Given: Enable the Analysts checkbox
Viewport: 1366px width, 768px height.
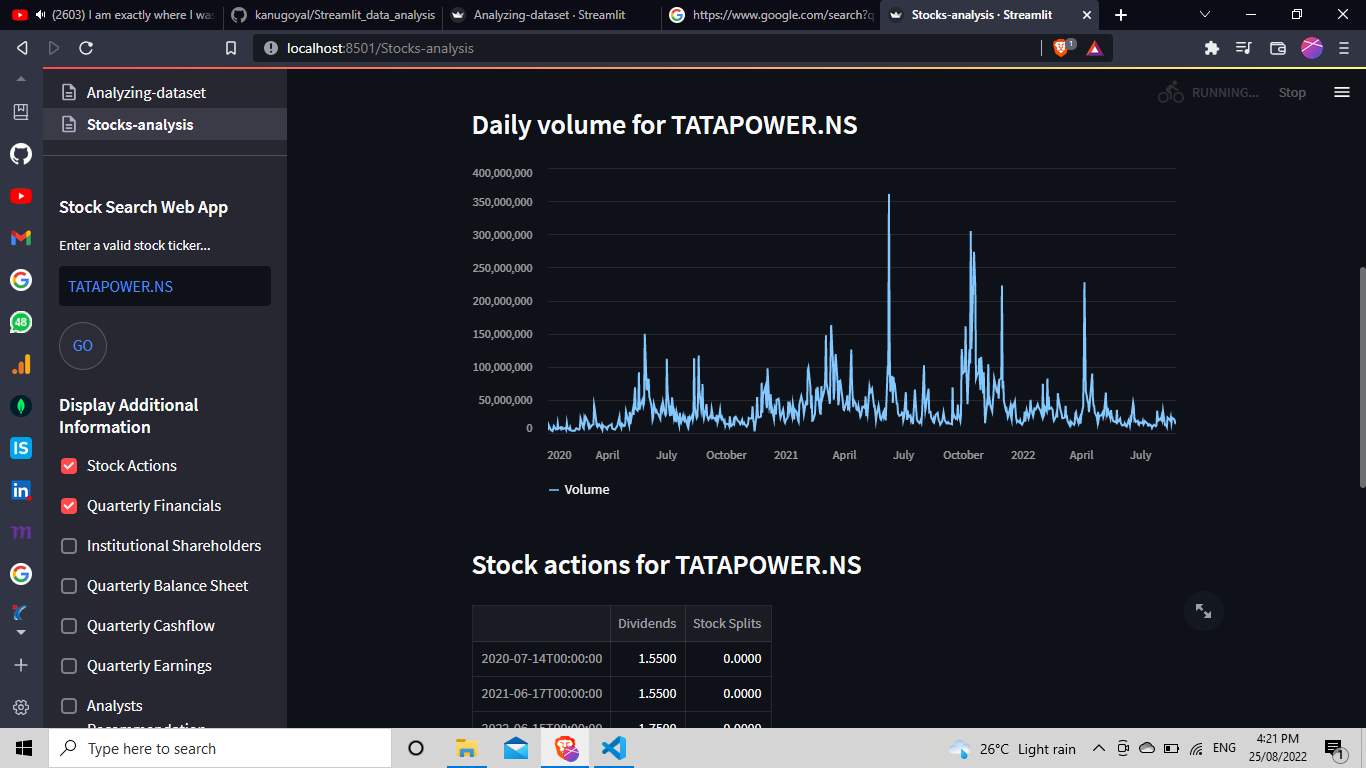Looking at the screenshot, I should pos(69,706).
